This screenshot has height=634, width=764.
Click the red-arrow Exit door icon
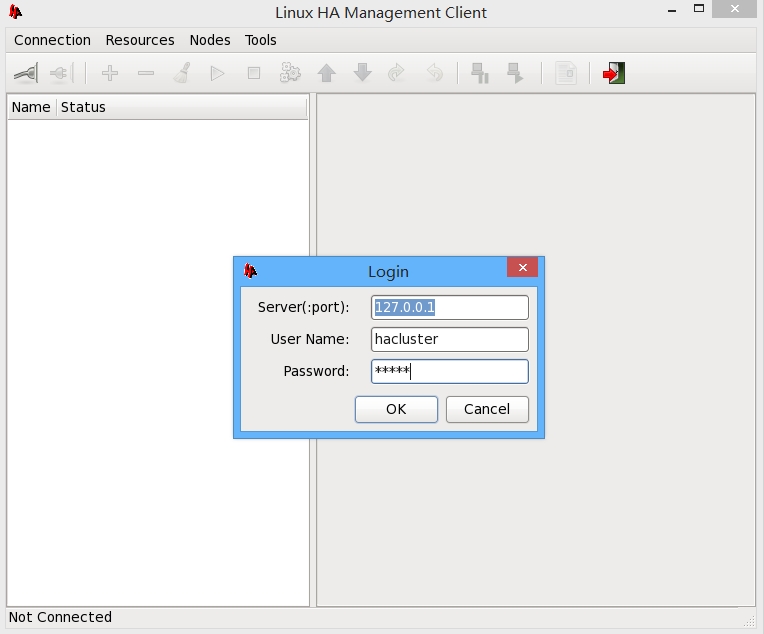point(614,73)
